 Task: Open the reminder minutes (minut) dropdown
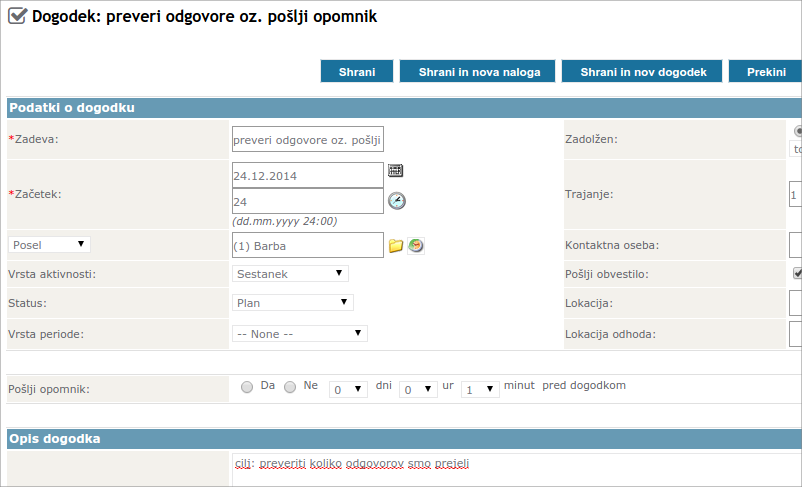pos(479,389)
